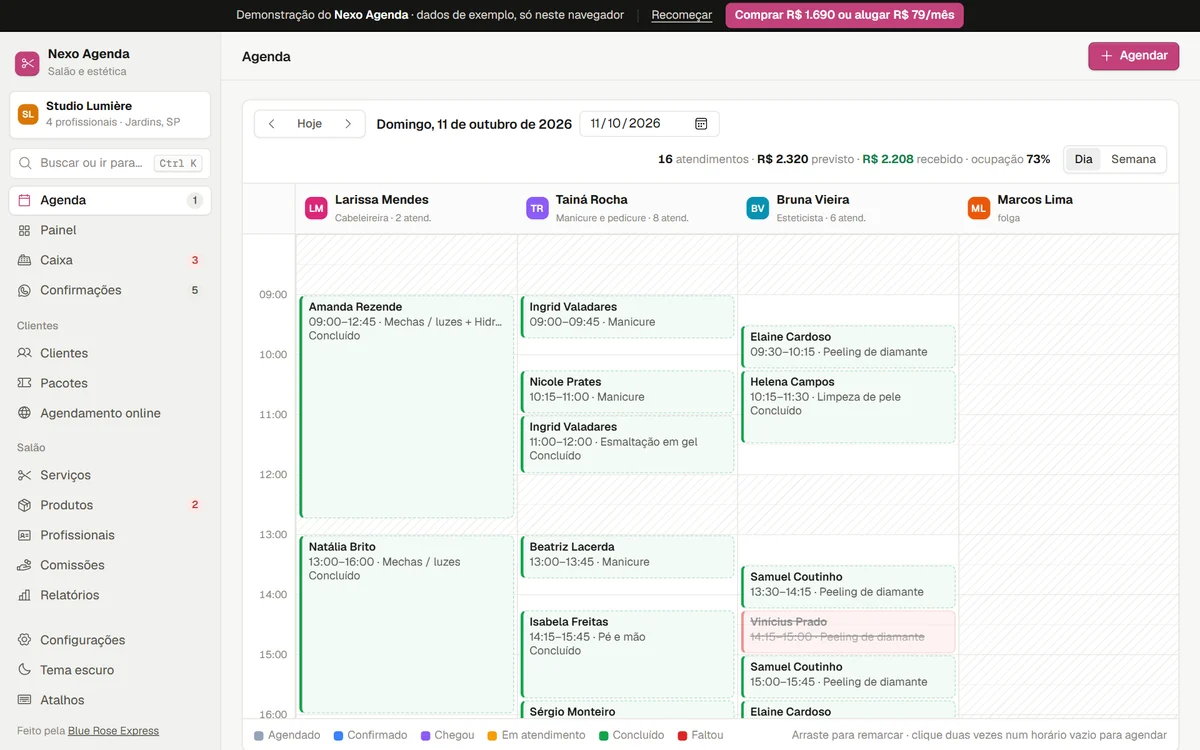Click the box icon beside Produtos
The width and height of the screenshot is (1200, 750).
coord(25,505)
